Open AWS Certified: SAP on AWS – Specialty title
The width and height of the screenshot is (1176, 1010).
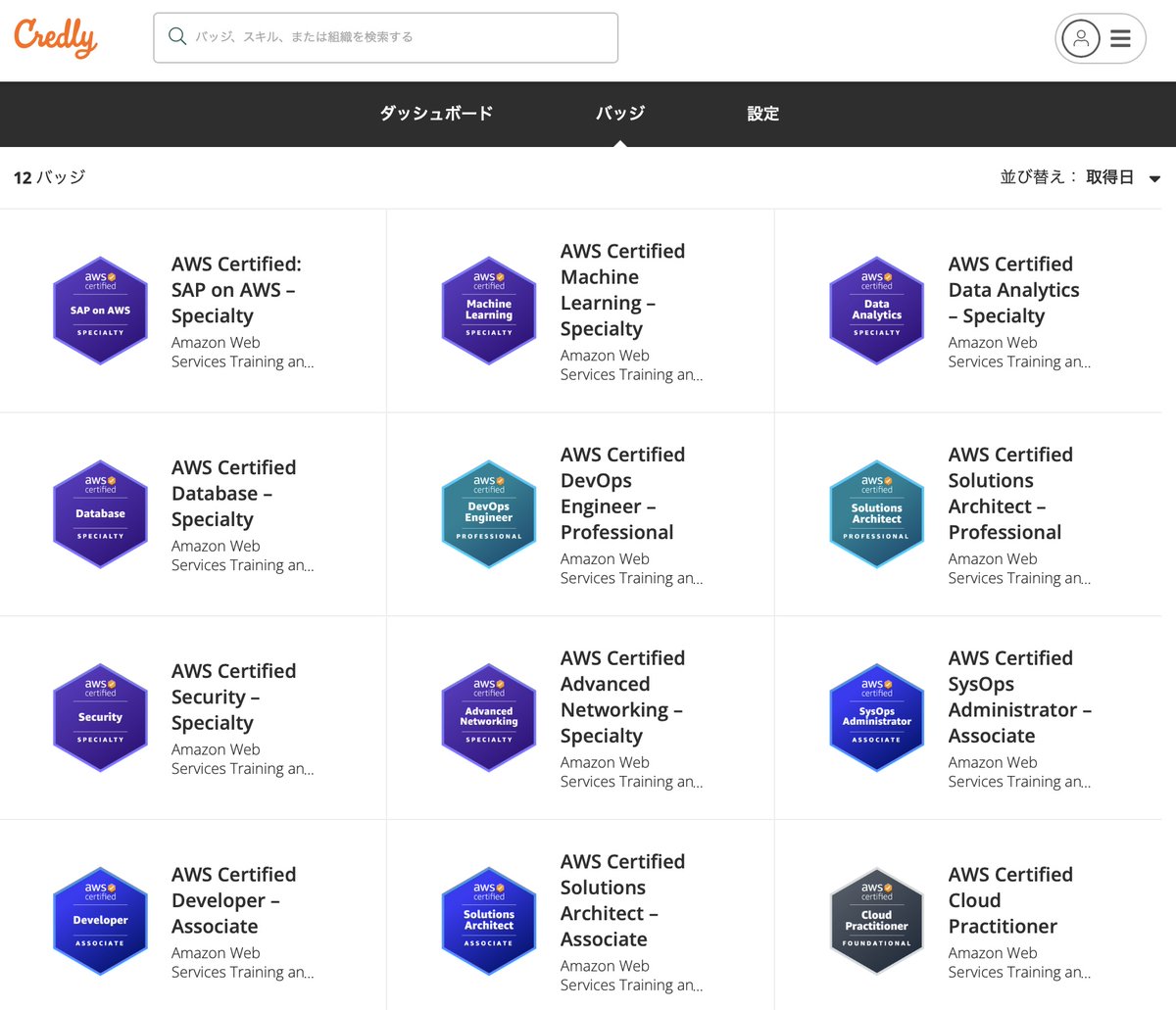(x=236, y=290)
